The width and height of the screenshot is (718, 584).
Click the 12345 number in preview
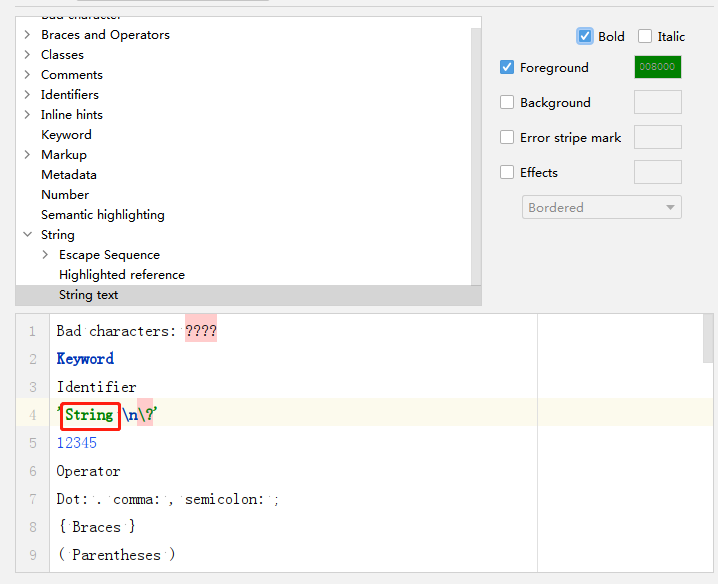(x=76, y=443)
